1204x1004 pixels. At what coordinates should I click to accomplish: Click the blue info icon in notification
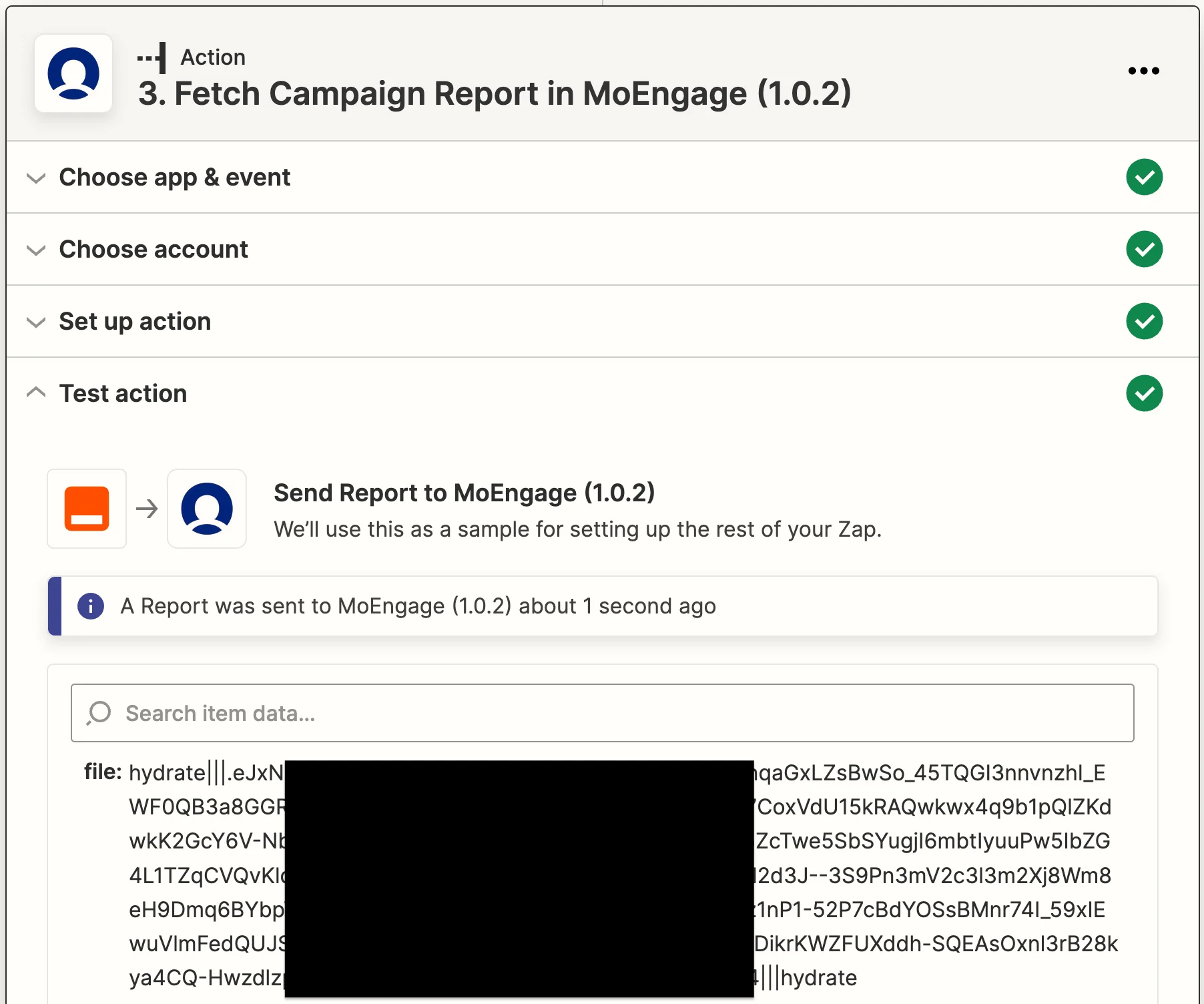click(91, 606)
